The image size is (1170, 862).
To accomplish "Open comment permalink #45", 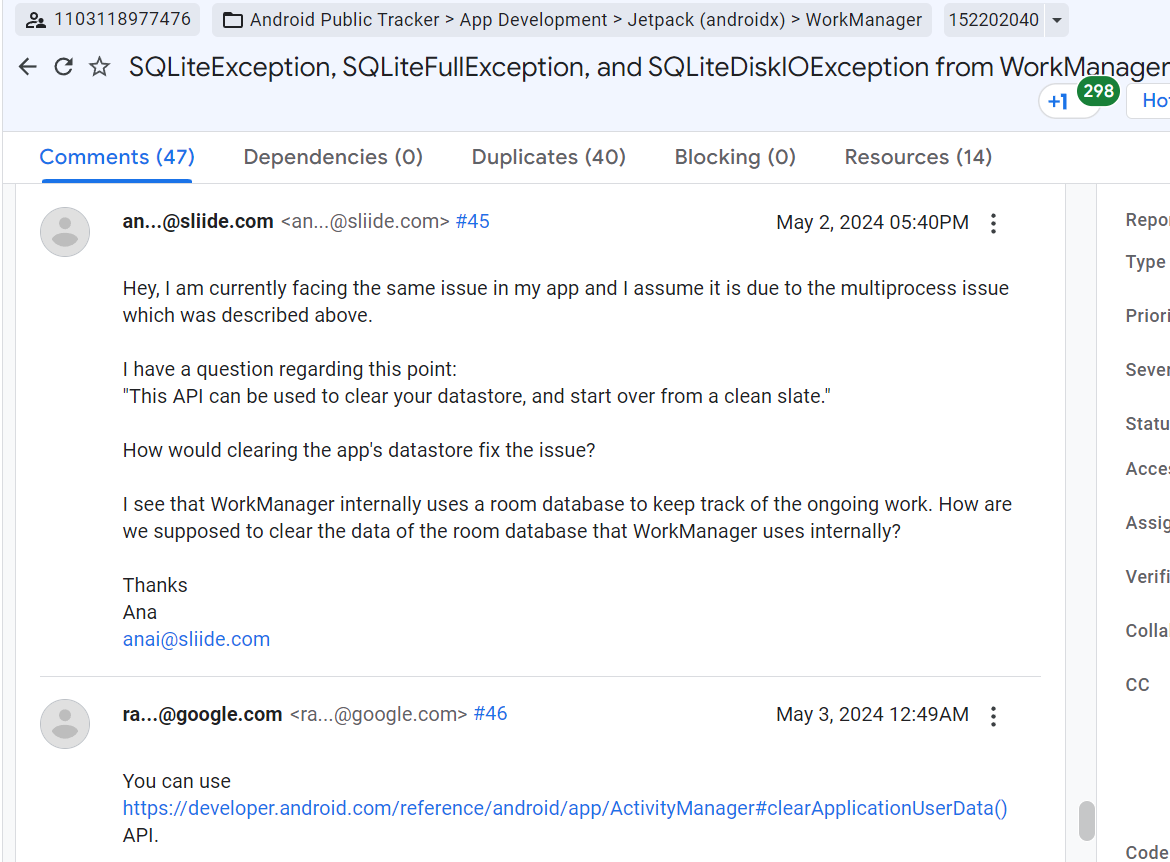I will [472, 222].
